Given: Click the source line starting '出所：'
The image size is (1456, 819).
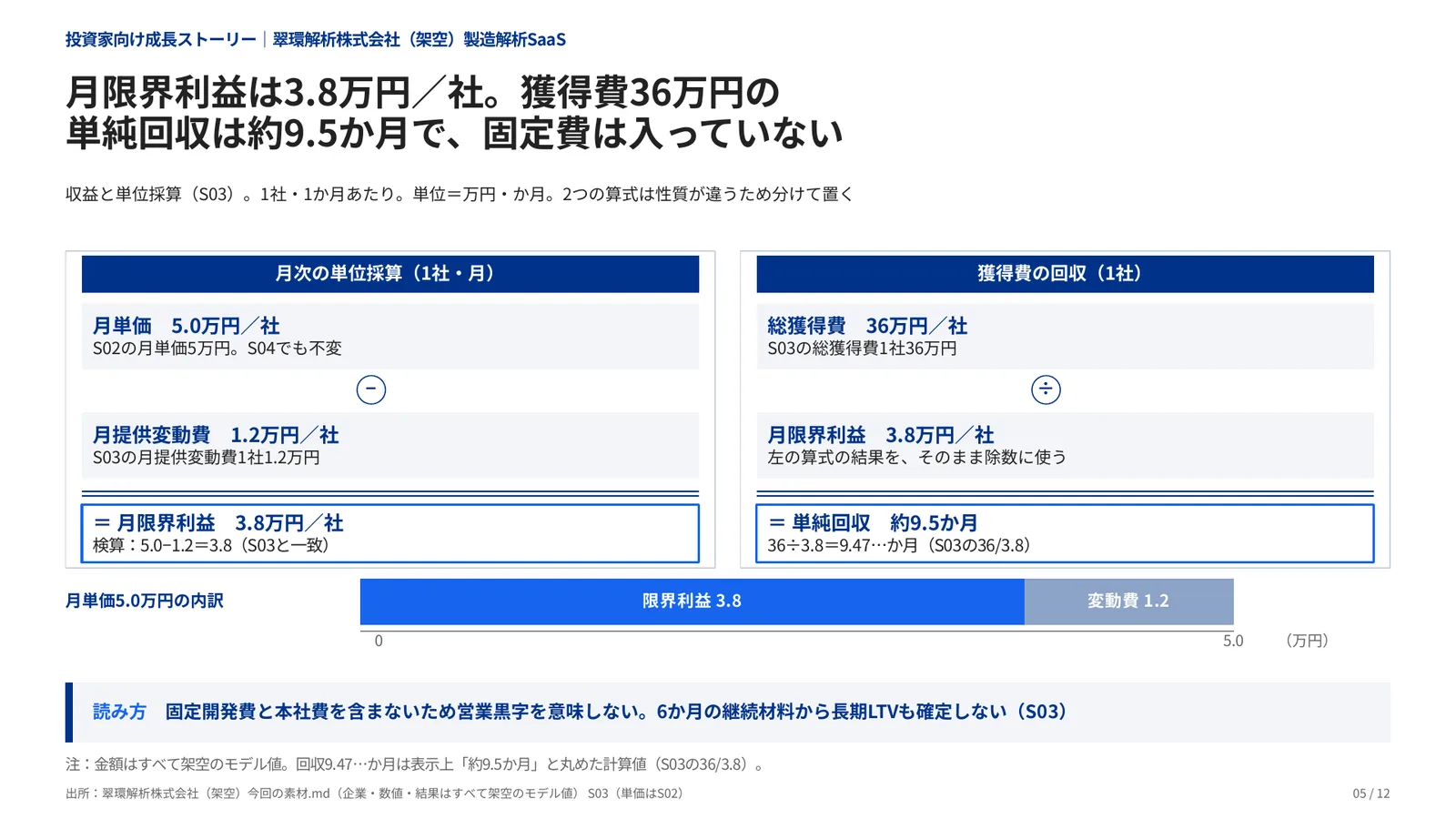Looking at the screenshot, I should pos(375,794).
